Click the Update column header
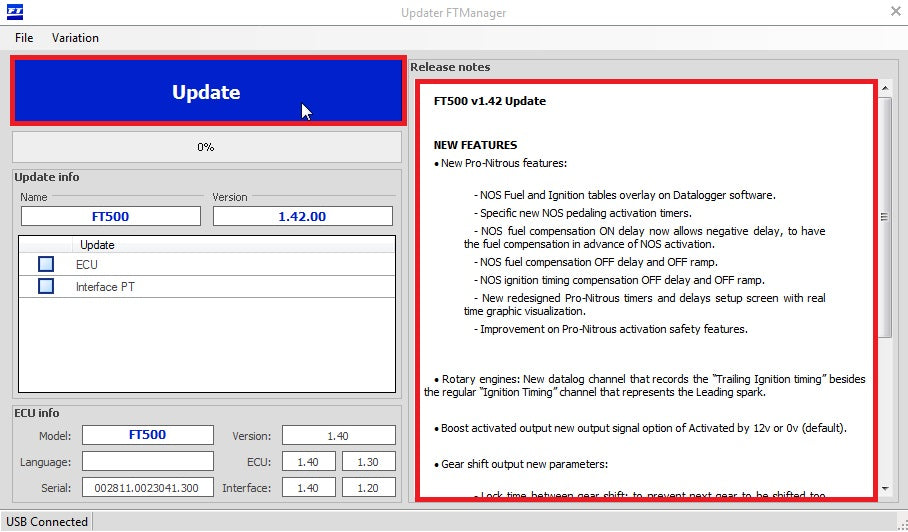This screenshot has width=908, height=532. click(97, 245)
